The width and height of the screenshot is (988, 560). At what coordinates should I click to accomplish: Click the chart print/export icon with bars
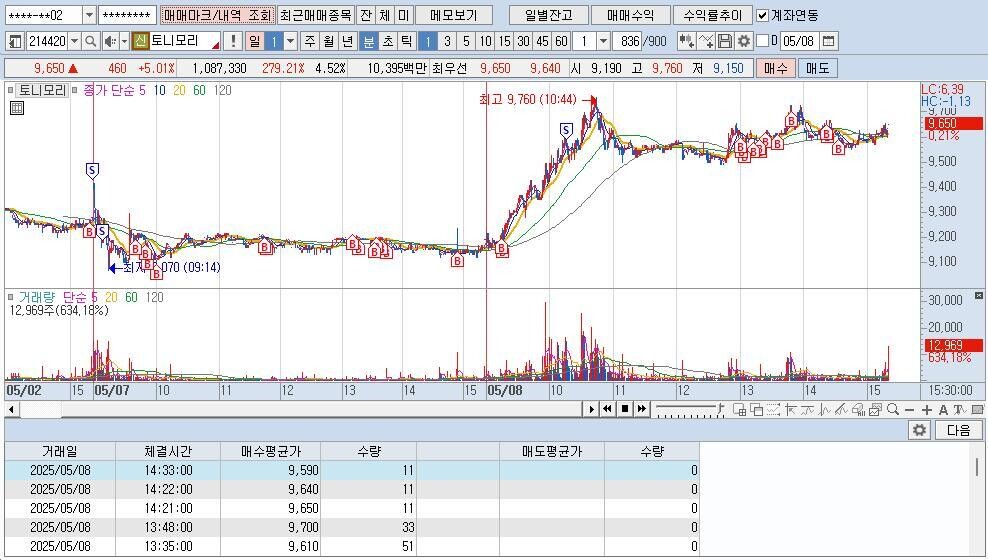859,409
